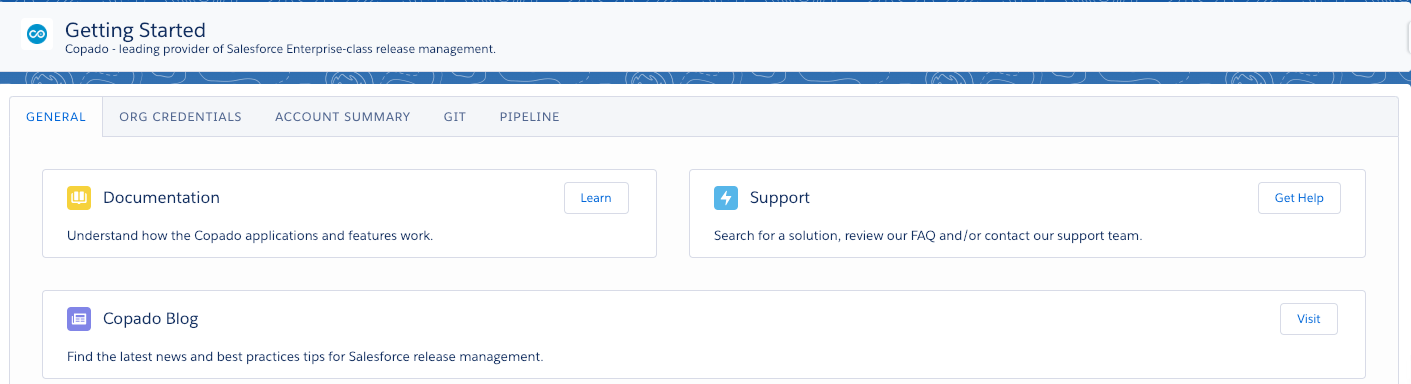Screen dimensions: 1411x384
Task: Click the Documentation card heading
Action: [161, 198]
